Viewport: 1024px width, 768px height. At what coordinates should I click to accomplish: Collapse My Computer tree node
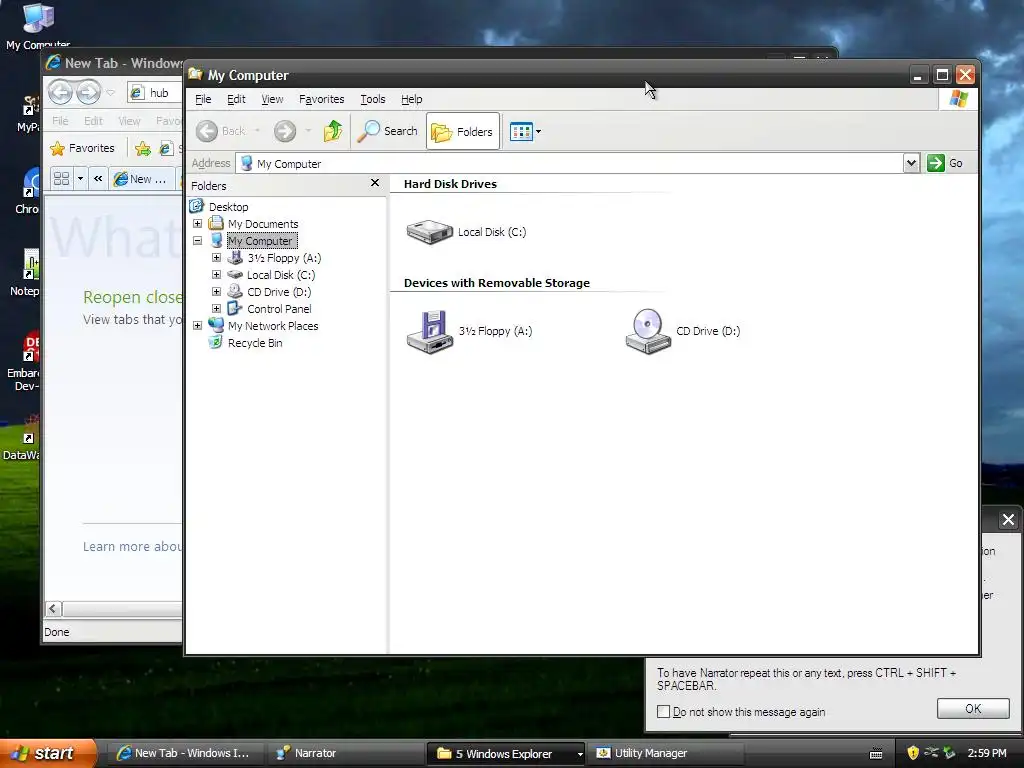(x=197, y=240)
